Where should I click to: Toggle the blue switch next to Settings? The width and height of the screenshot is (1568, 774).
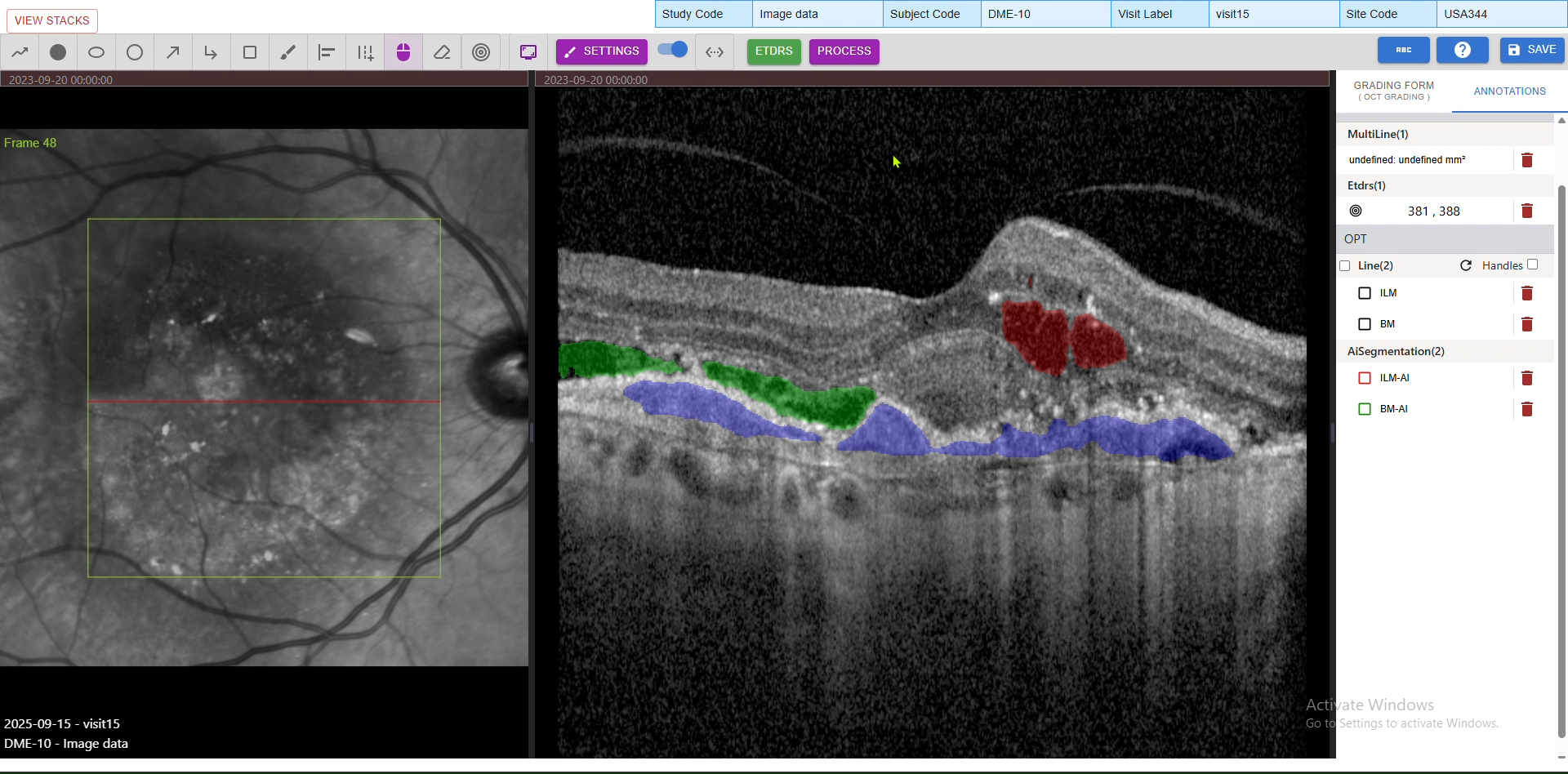point(673,50)
